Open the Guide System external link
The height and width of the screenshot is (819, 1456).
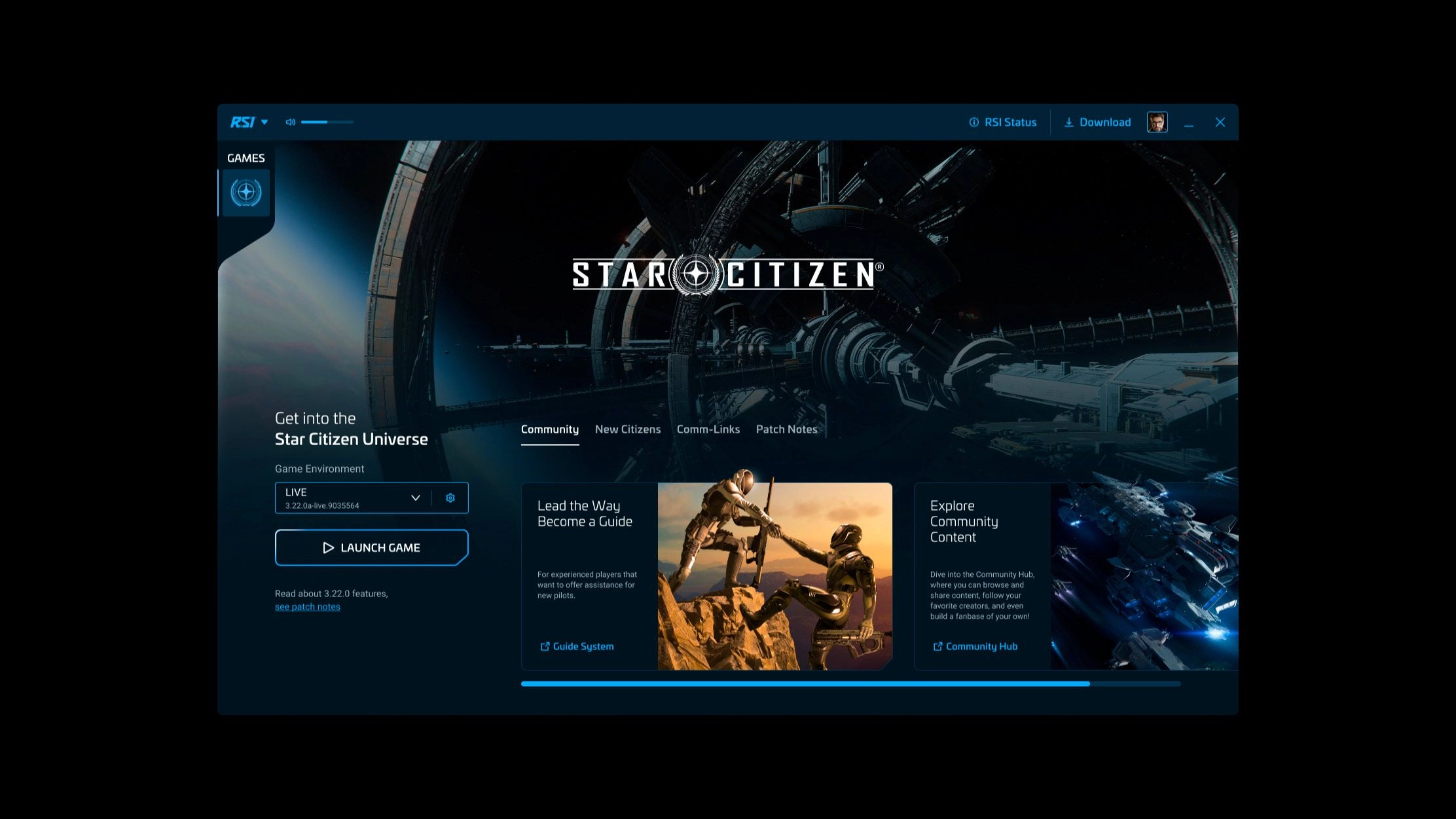pyautogui.click(x=577, y=647)
